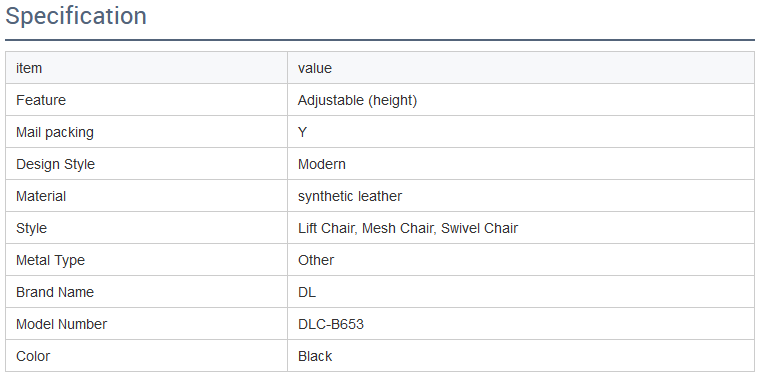Select the 'DL' brand value

(x=306, y=292)
